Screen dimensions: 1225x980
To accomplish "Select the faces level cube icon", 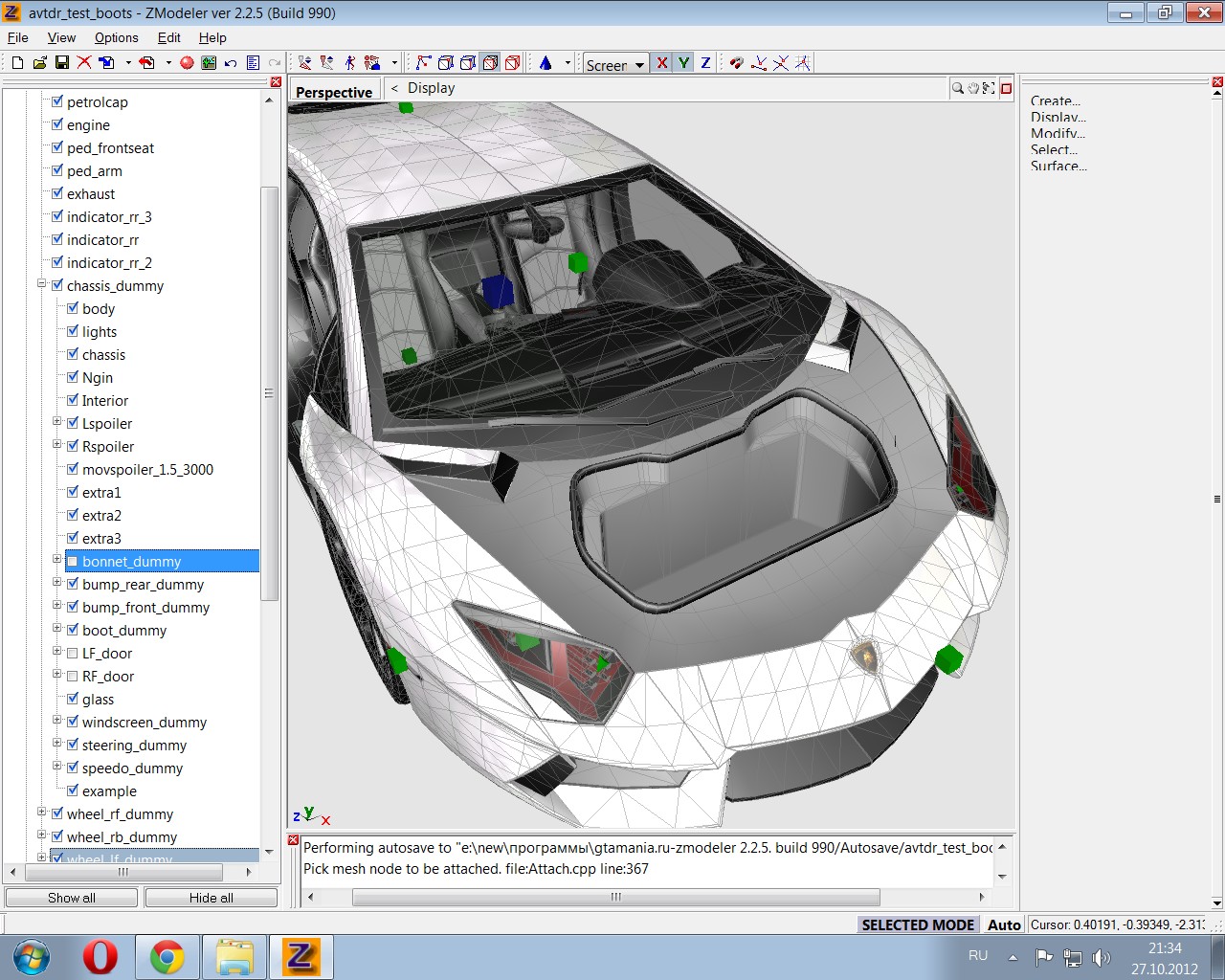I will [490, 62].
